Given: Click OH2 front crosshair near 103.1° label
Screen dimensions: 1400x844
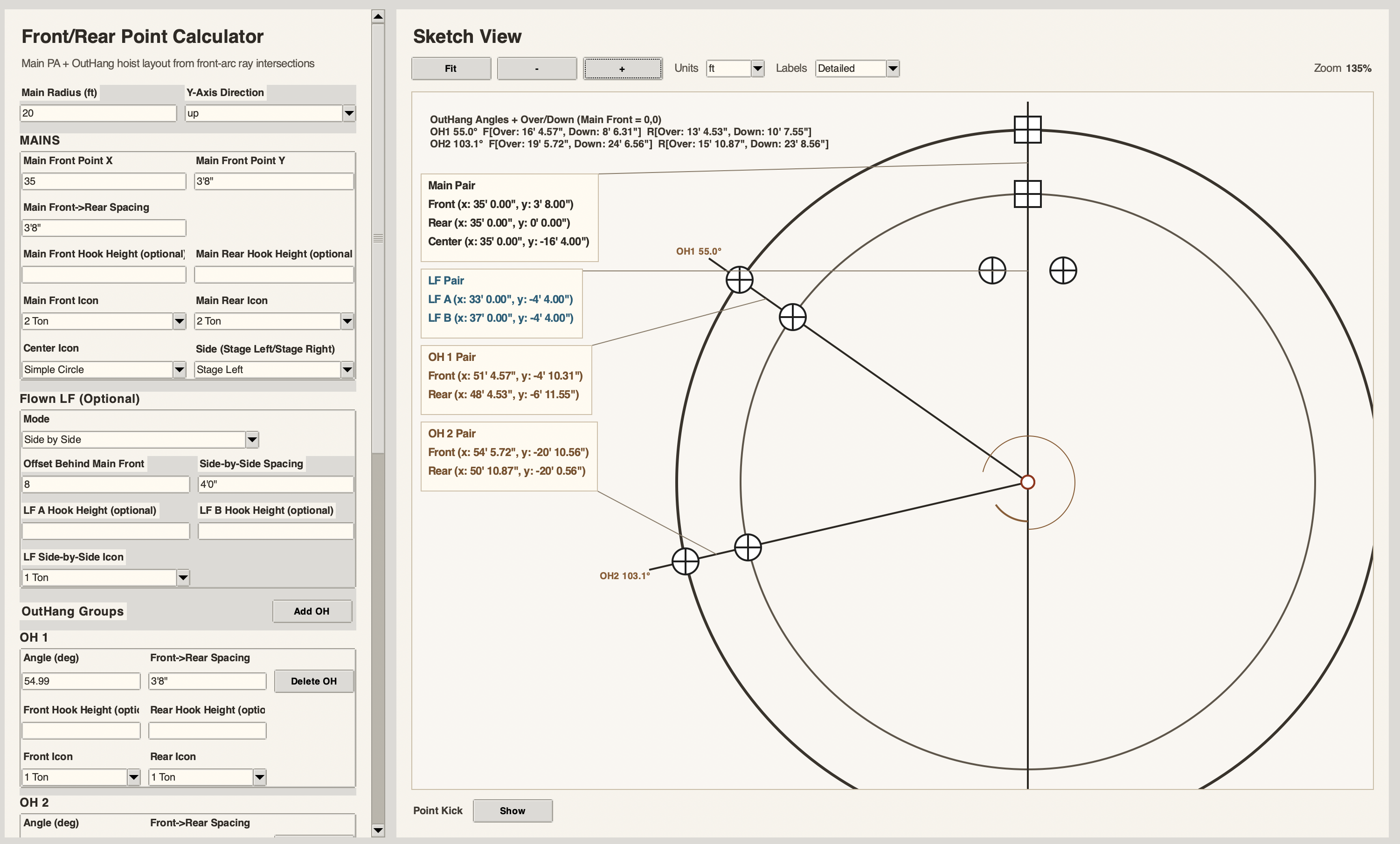Looking at the screenshot, I should (685, 561).
